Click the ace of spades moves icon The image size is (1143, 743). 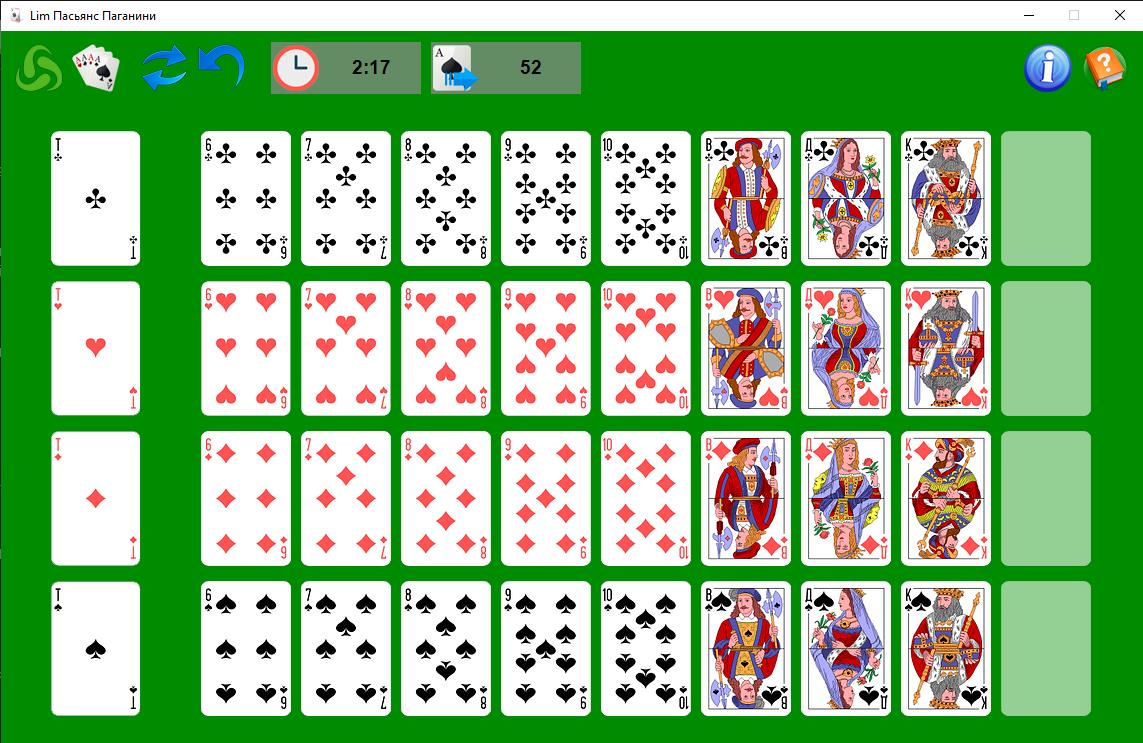[454, 68]
